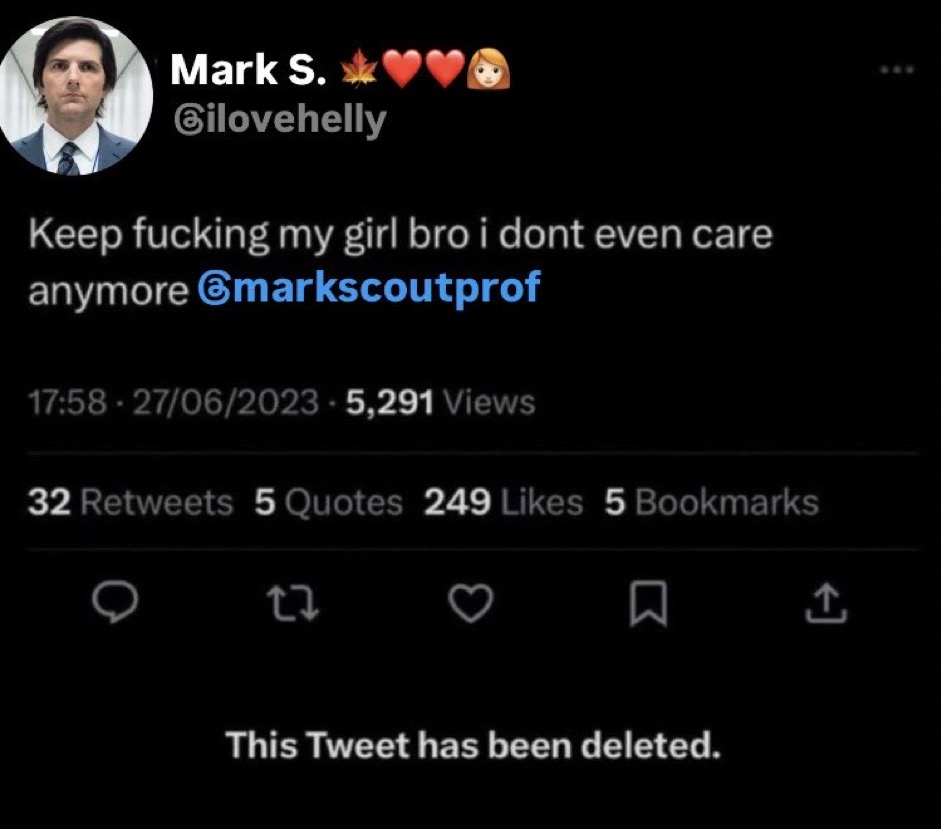The image size is (941, 829).
Task: View the 5,291 Views analytics
Action: pos(440,403)
